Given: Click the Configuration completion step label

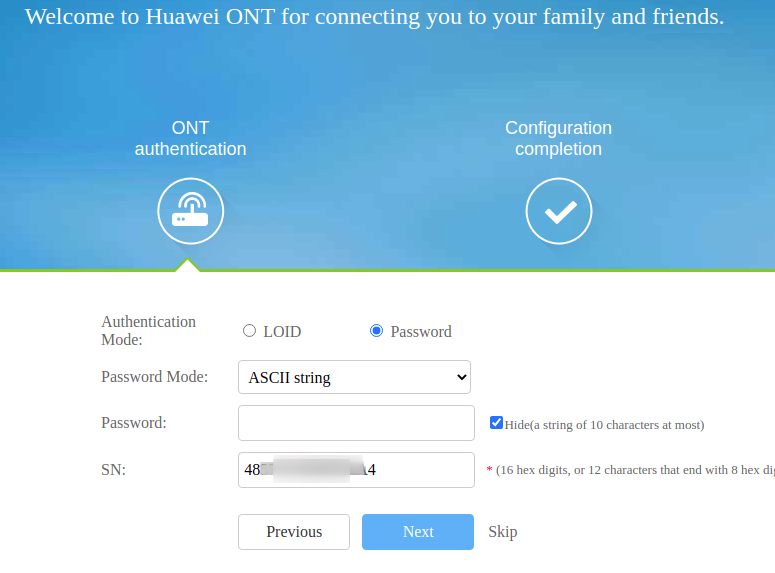Looking at the screenshot, I should click(559, 138).
